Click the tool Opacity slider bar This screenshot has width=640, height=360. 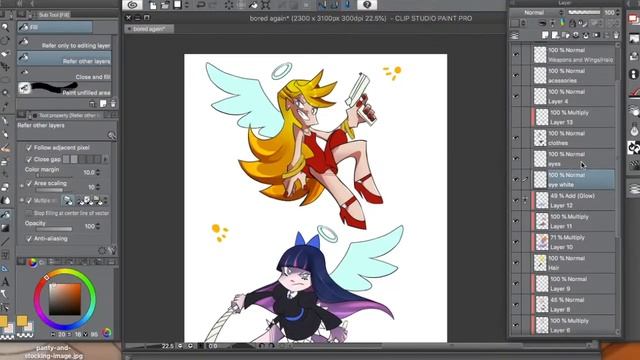[x=54, y=229]
